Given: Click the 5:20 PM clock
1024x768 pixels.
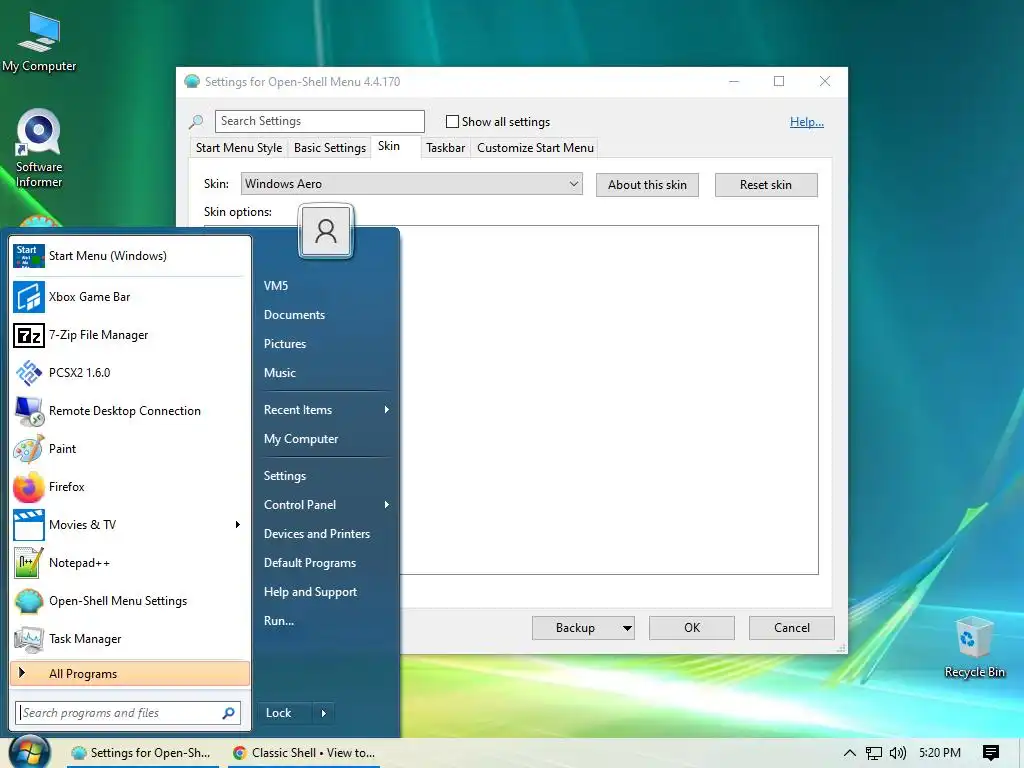Looking at the screenshot, I should click(940, 753).
